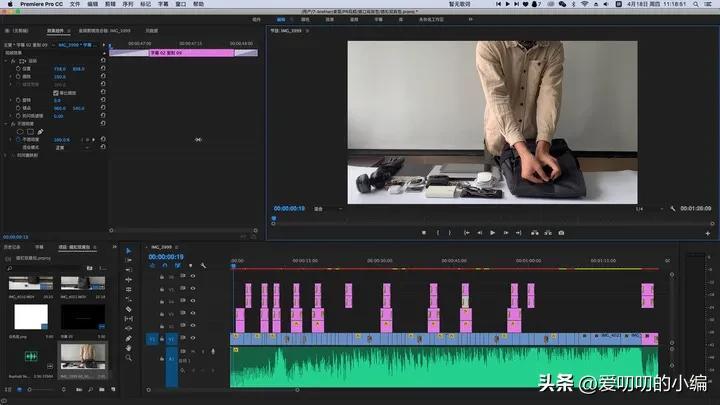The height and width of the screenshot is (405, 720).
Task: Collapse the Motion effect group
Action: click(6, 61)
